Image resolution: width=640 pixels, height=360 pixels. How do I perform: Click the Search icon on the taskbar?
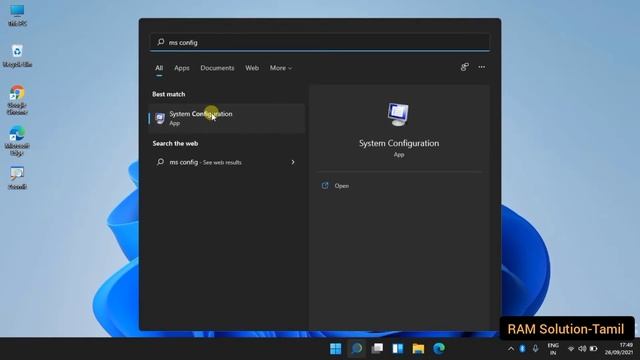(357, 349)
